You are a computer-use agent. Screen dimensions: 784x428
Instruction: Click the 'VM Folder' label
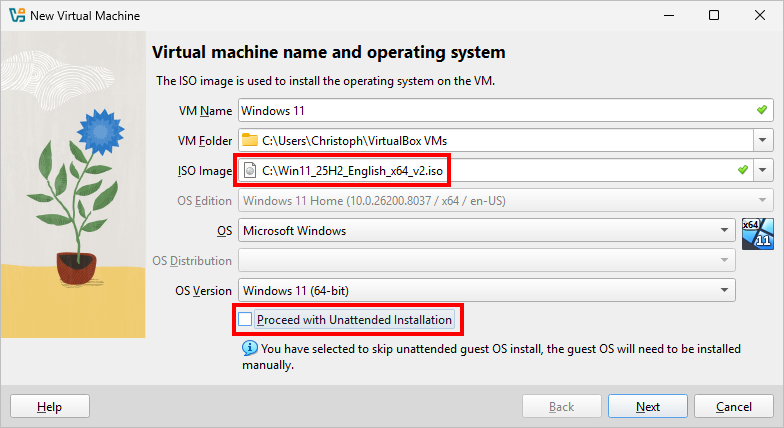[x=204, y=140]
